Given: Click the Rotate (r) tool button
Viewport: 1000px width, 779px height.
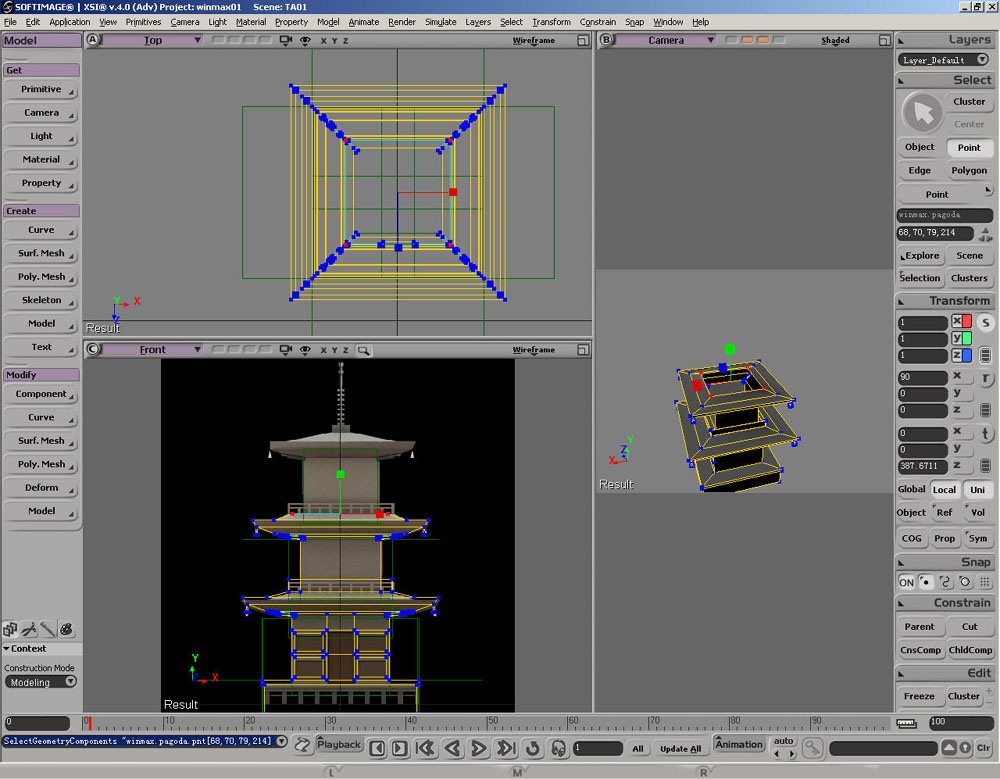Looking at the screenshot, I should [x=985, y=378].
